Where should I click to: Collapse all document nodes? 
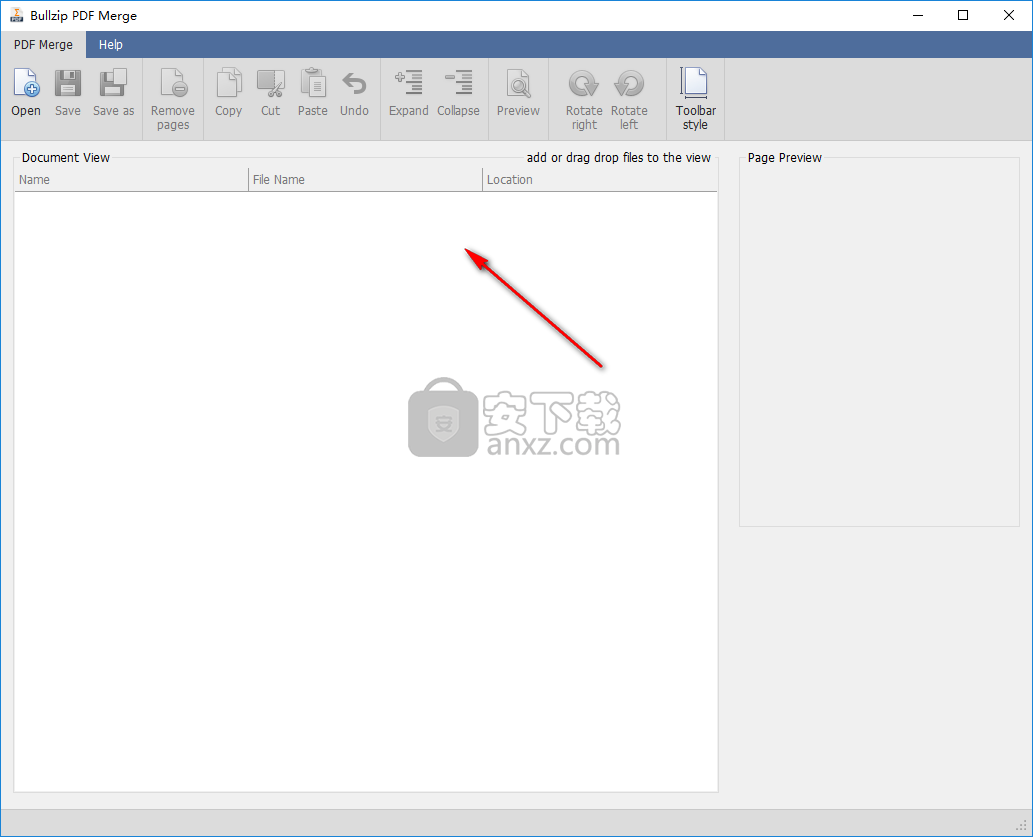tap(458, 92)
